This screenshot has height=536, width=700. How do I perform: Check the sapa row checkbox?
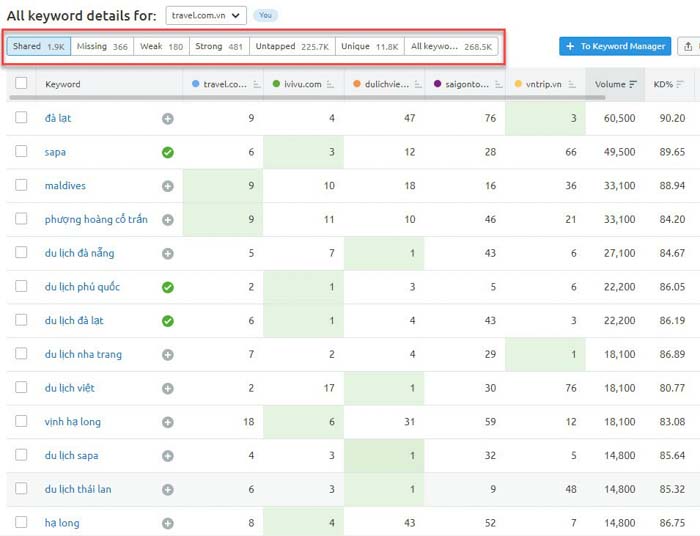click(21, 151)
